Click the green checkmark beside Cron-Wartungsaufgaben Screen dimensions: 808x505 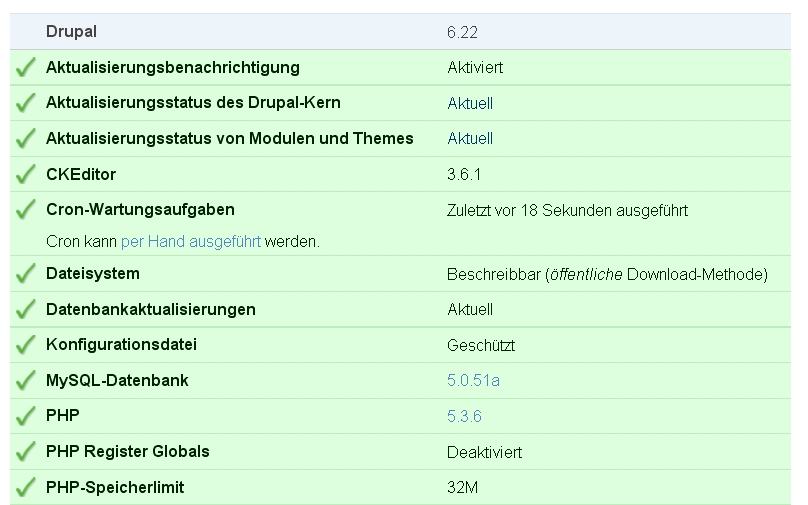point(25,211)
